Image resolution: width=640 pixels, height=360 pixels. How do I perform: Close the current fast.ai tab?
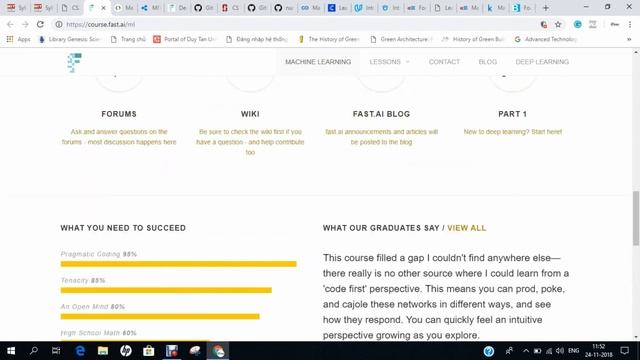[103, 8]
